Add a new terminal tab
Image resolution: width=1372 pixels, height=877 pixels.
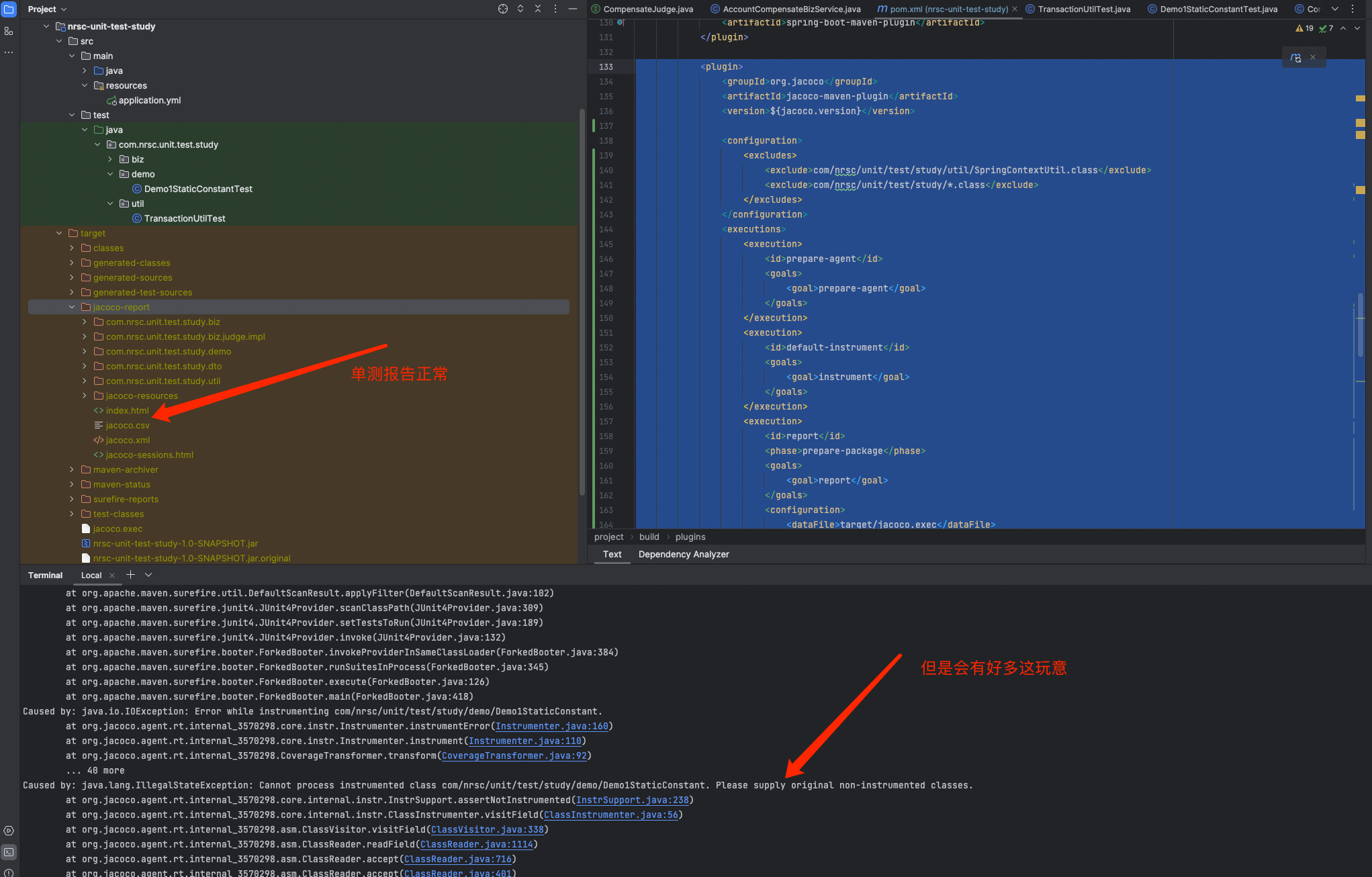pos(130,575)
